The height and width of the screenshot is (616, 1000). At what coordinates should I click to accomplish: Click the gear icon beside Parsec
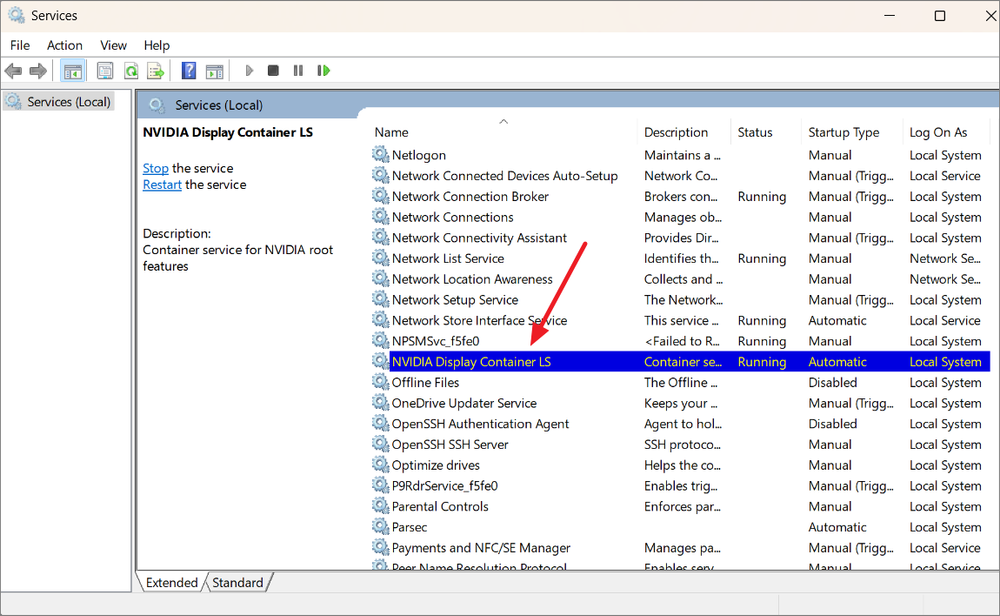tap(381, 527)
